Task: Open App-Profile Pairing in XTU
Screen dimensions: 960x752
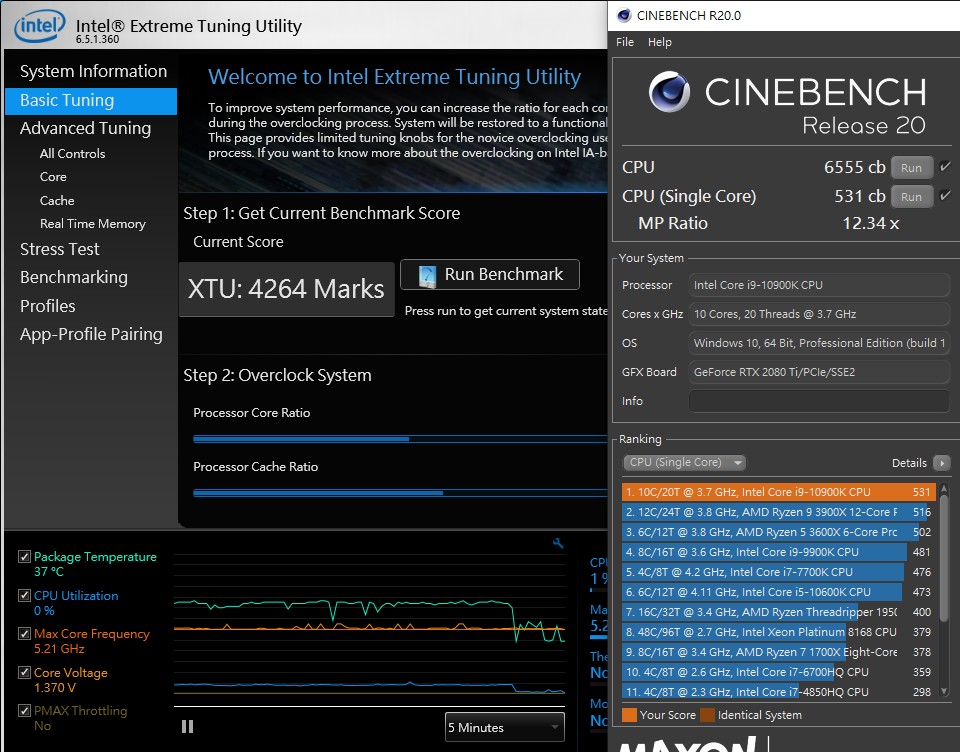Action: 91,334
